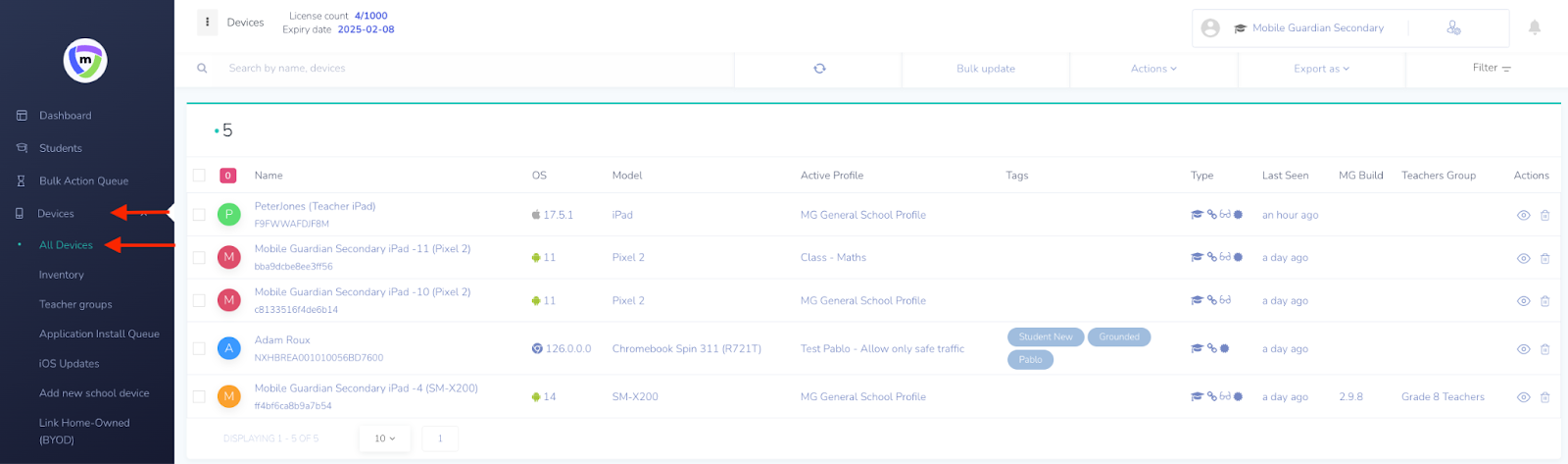Viewport: 1568px width, 464px height.
Task: Open the Export as dropdown
Action: coord(1321,69)
